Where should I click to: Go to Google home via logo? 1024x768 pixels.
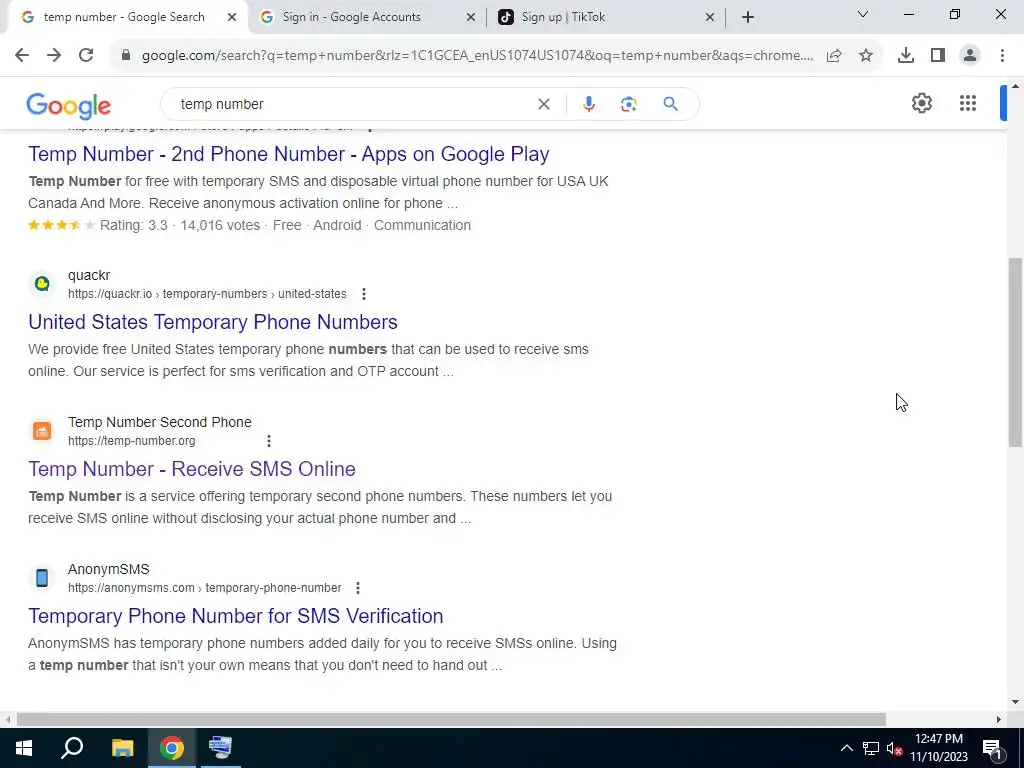tap(69, 106)
